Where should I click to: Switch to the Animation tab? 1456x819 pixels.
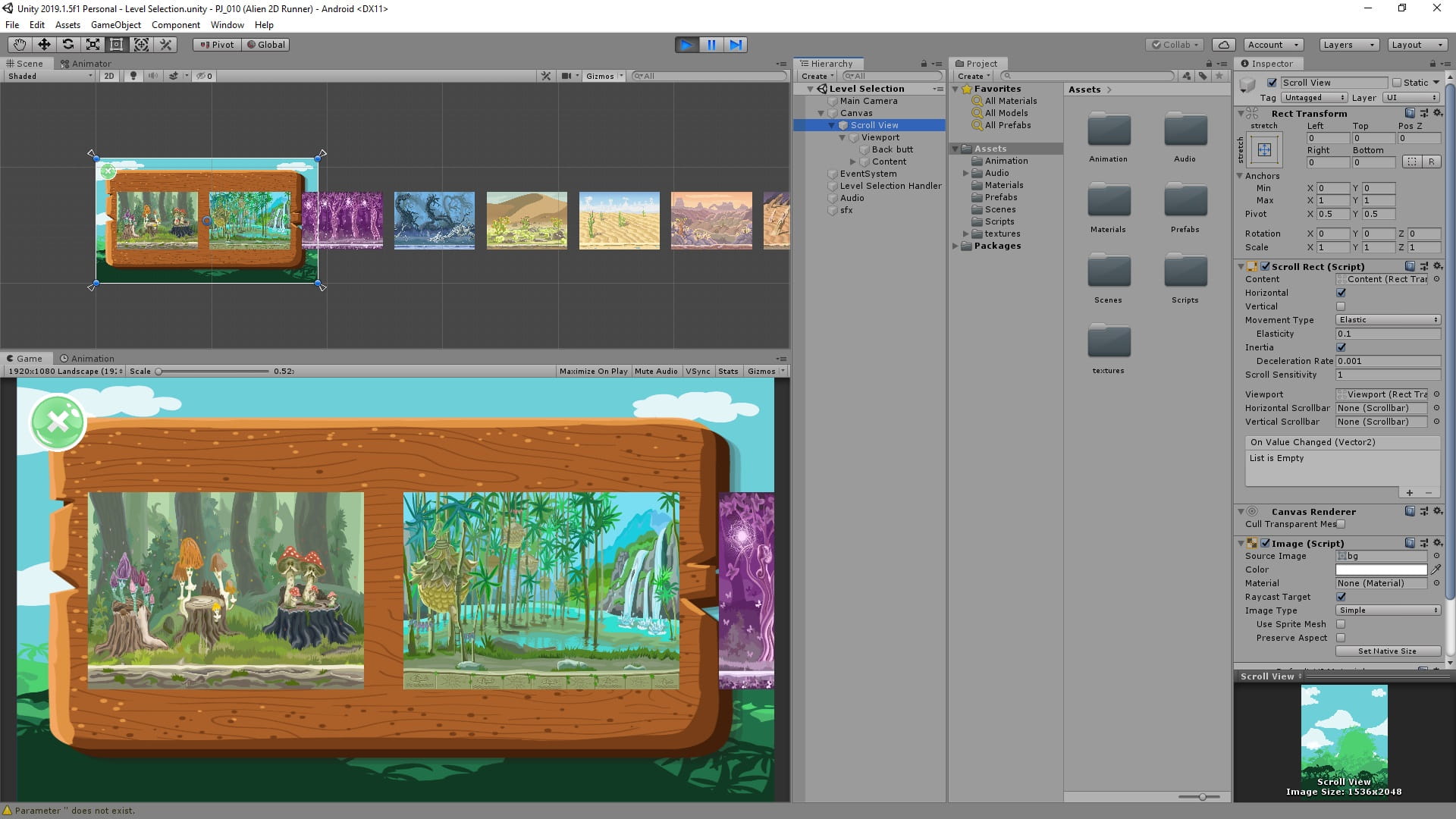pyautogui.click(x=87, y=359)
